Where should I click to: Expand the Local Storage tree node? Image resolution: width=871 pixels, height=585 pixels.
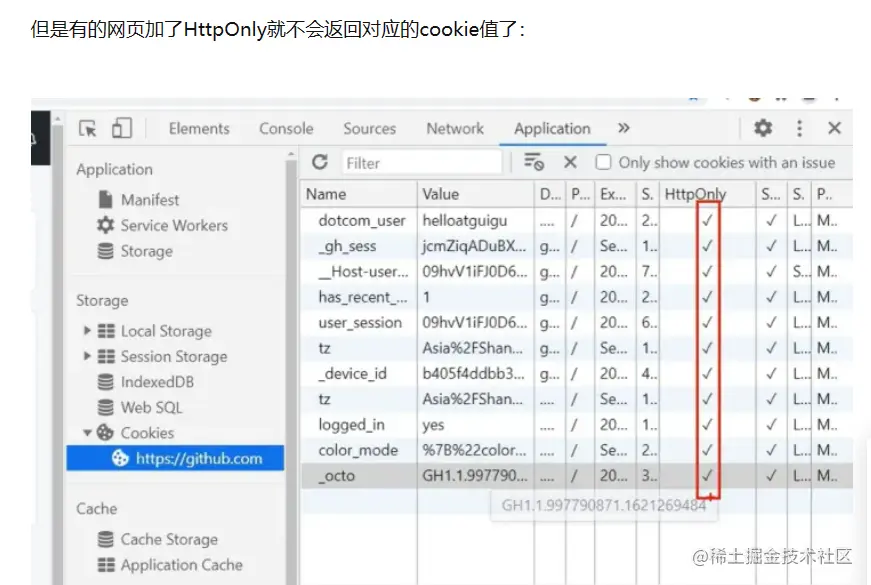click(x=87, y=331)
